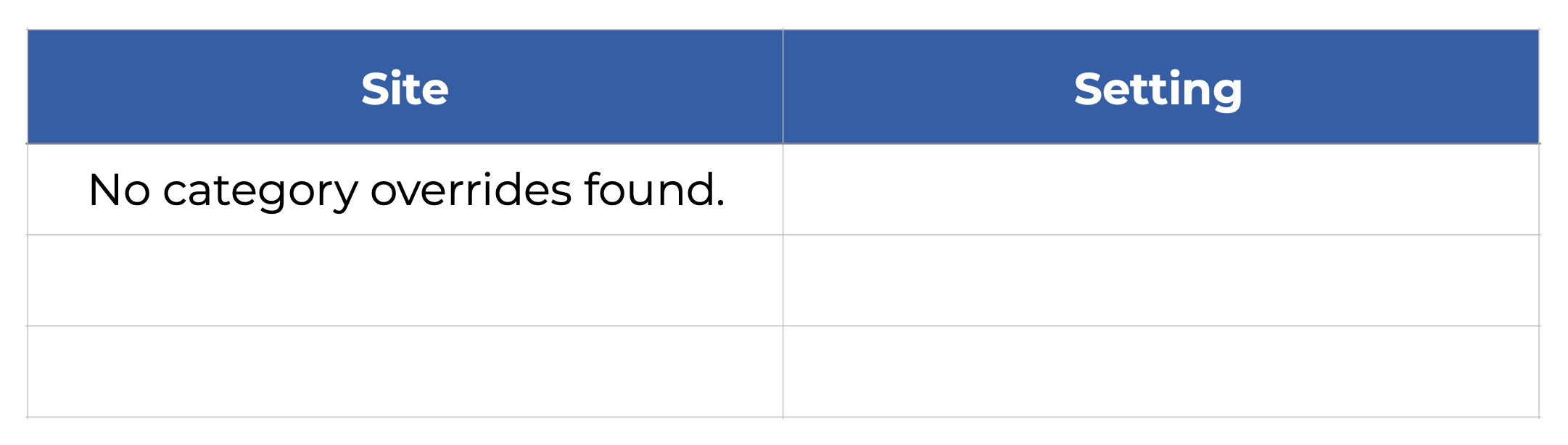This screenshot has height=445, width=1568.
Task: Click the word "No" in the table message
Action: [119, 190]
